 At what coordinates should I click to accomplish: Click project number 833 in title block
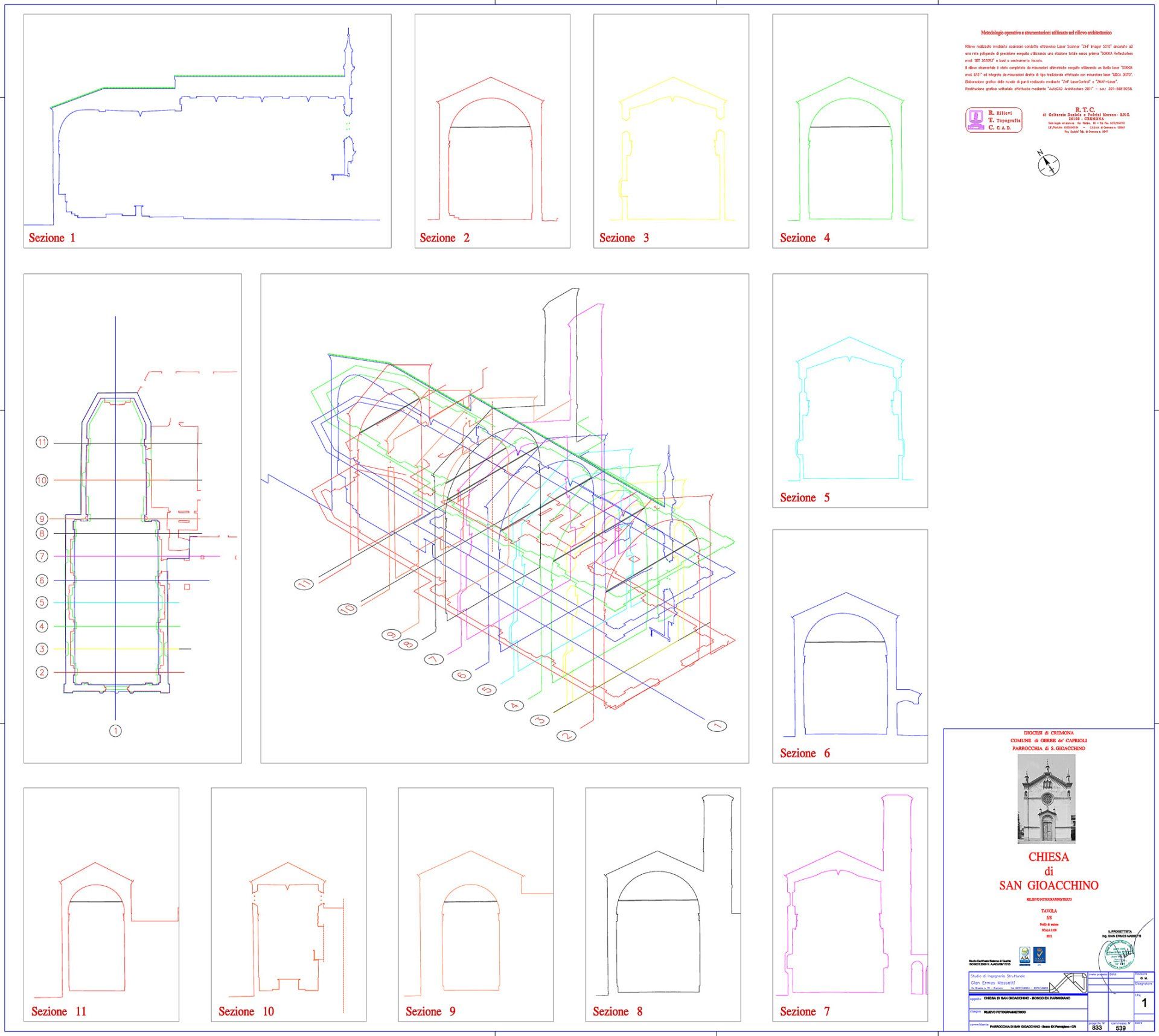tap(1097, 1028)
